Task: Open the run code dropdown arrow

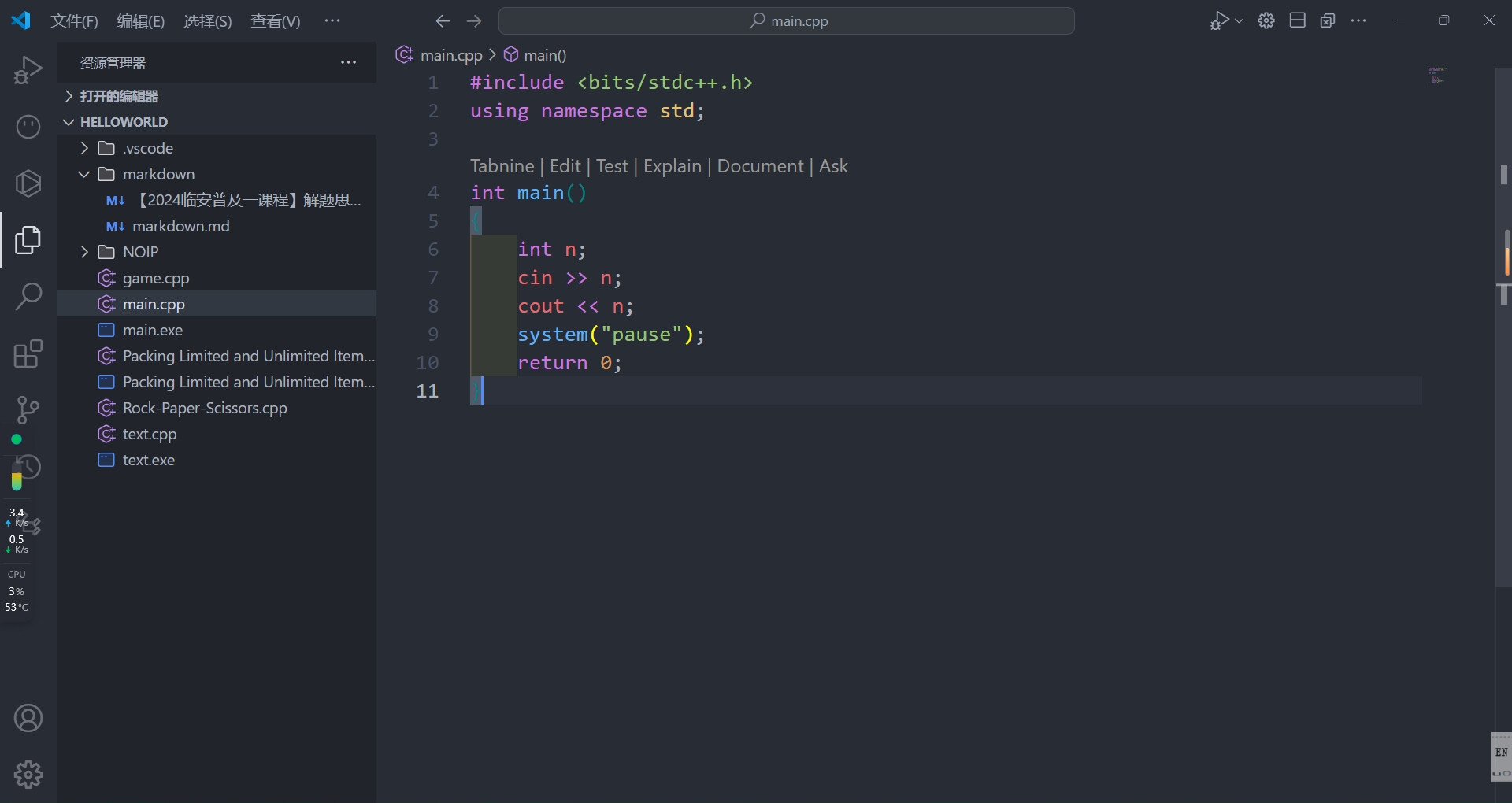Action: tap(1240, 21)
